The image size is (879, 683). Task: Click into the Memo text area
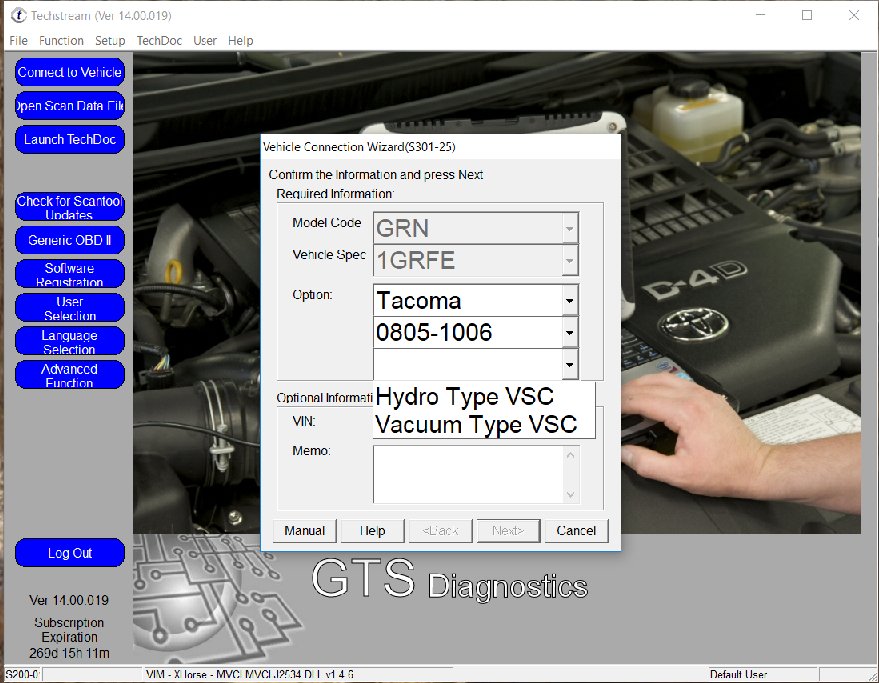[x=469, y=474]
